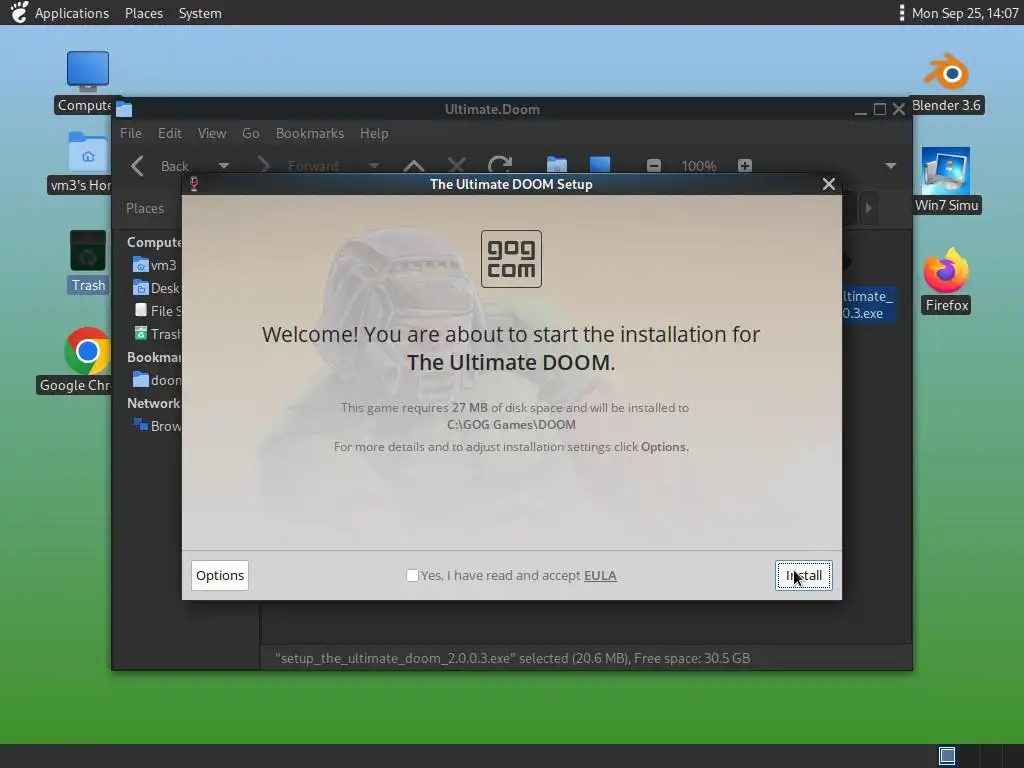Click the Reload icon in file manager
The image size is (1024, 768).
500,165
